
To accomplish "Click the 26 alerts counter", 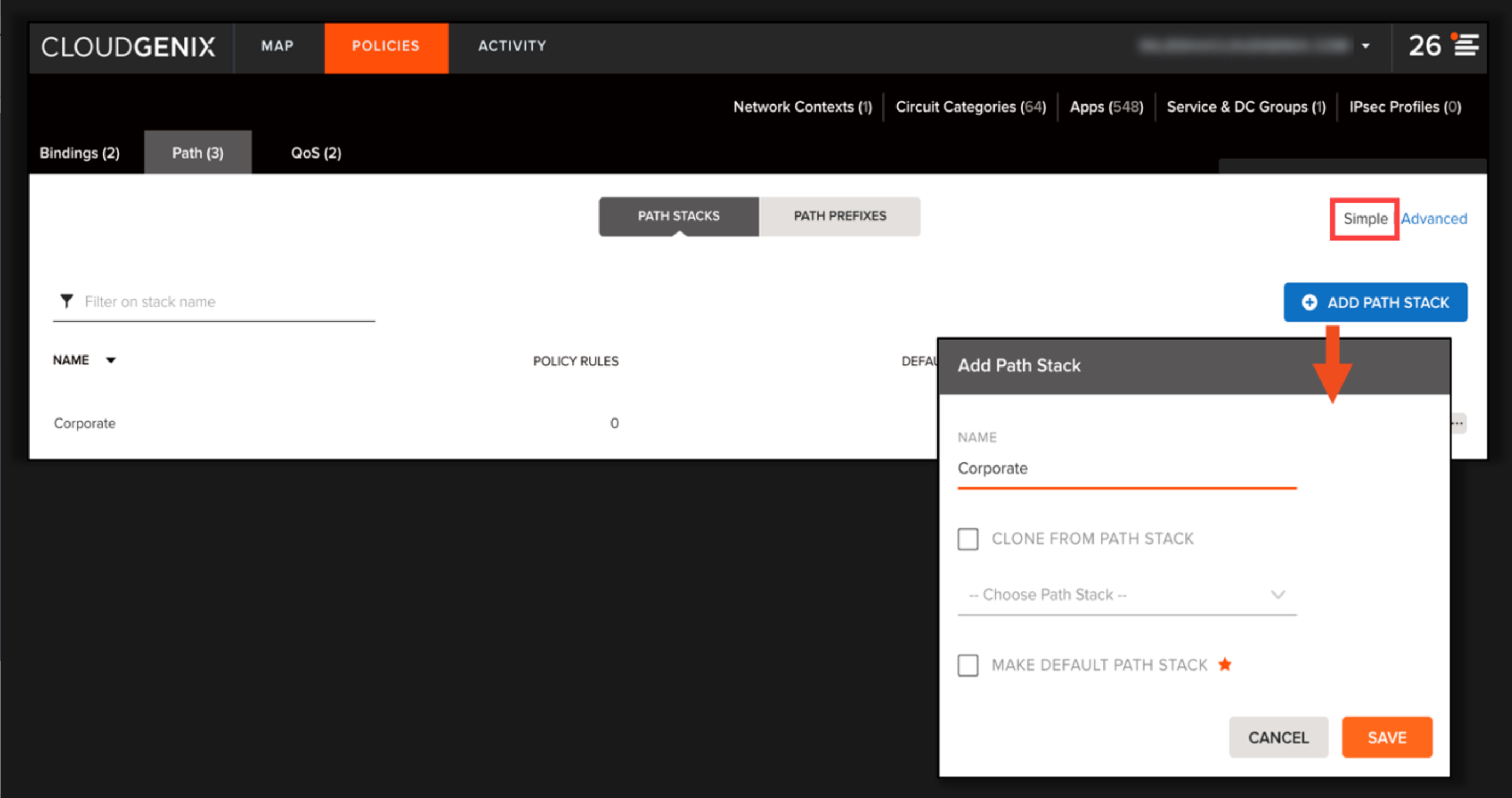I will 1424,46.
